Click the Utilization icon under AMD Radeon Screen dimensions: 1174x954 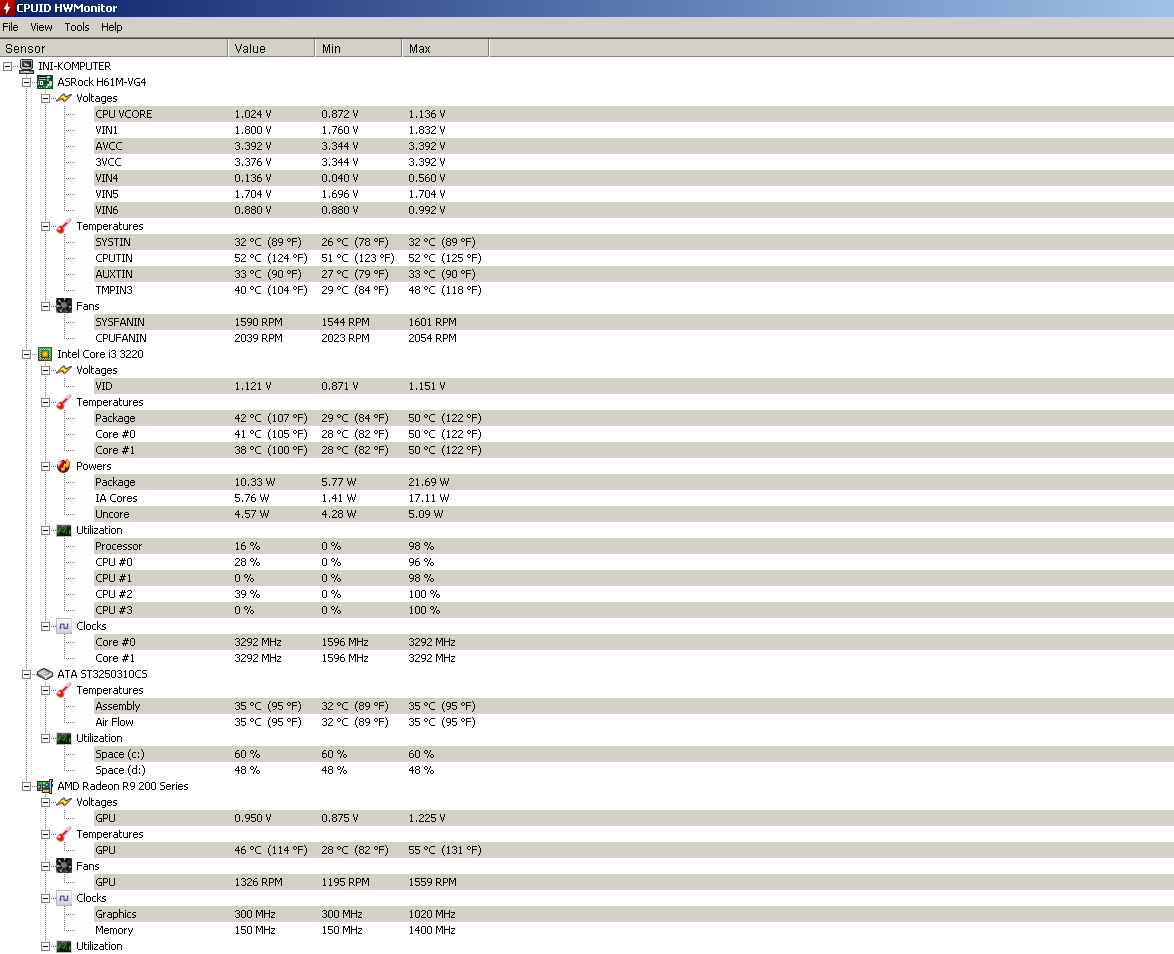(64, 947)
